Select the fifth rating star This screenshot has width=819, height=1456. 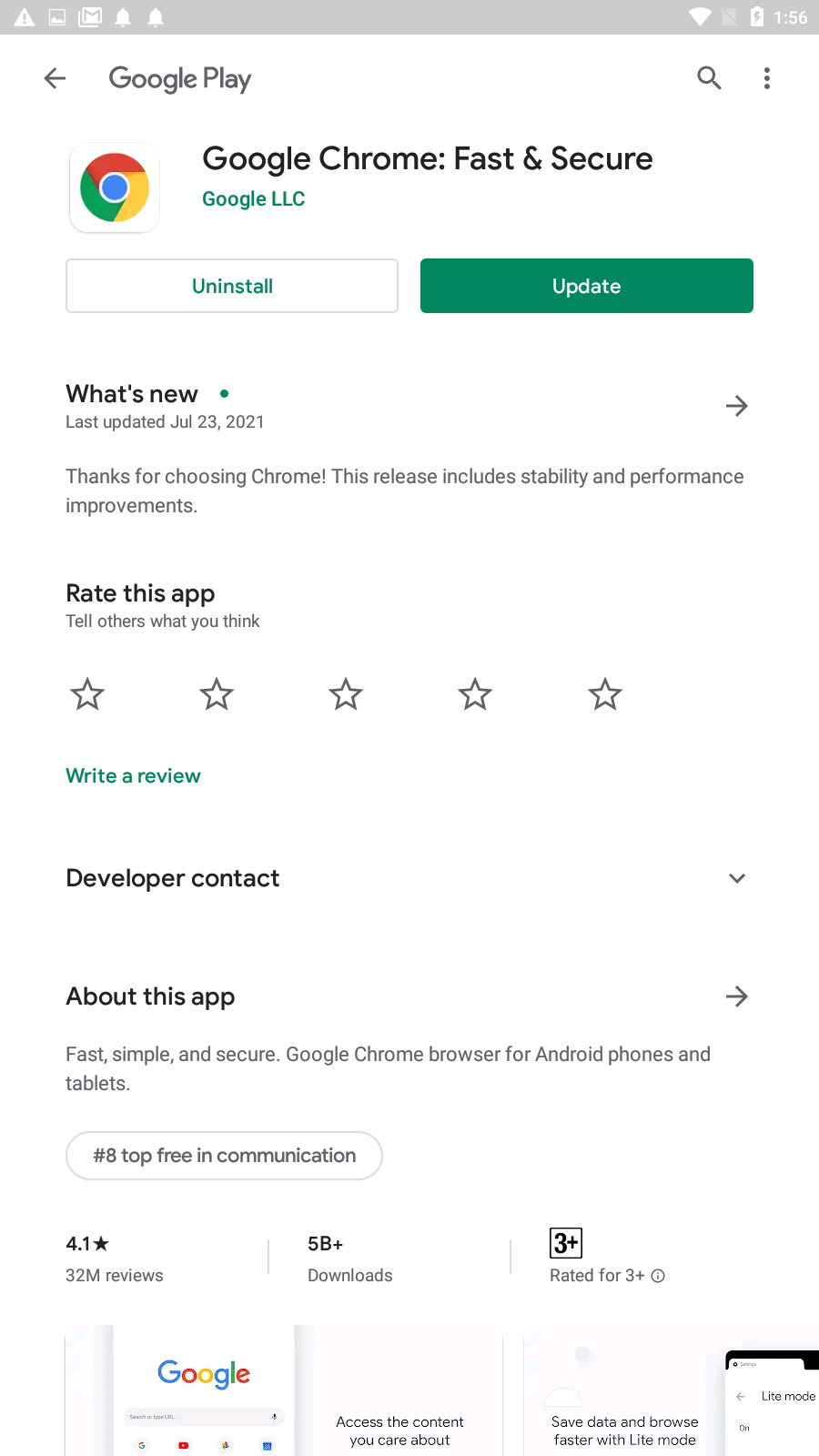(x=605, y=694)
